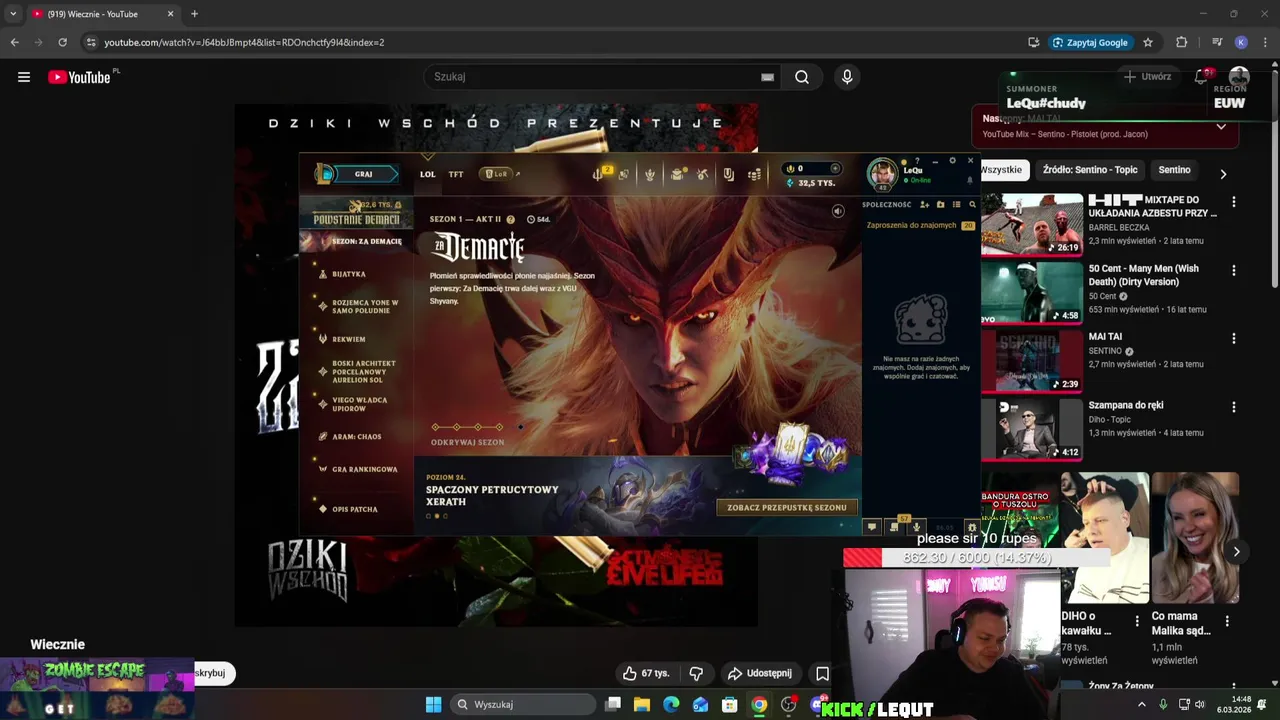1280x720 pixels.
Task: Open File Explorer from the taskbar
Action: pyautogui.click(x=642, y=704)
